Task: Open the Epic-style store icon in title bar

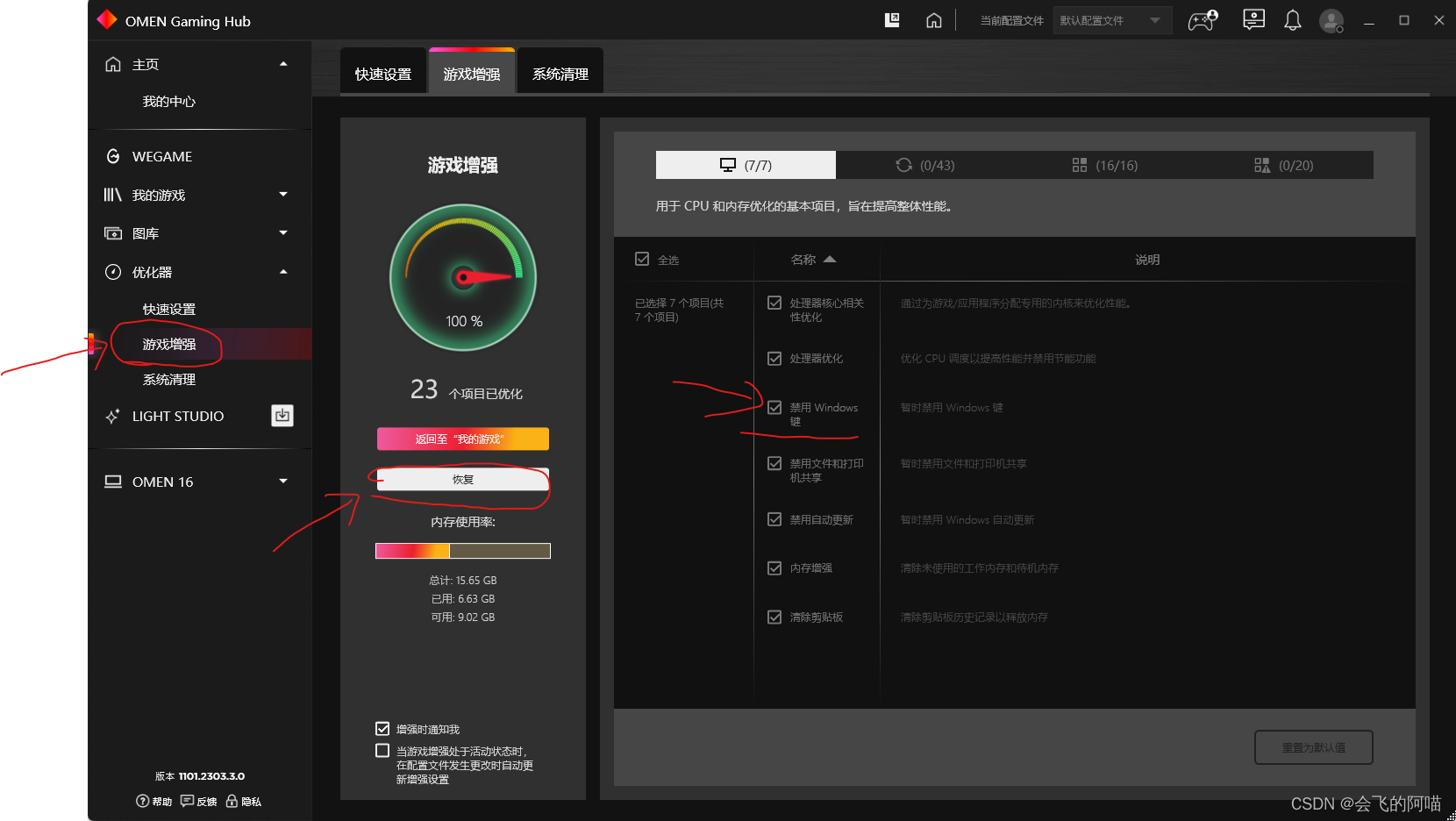Action: [892, 20]
